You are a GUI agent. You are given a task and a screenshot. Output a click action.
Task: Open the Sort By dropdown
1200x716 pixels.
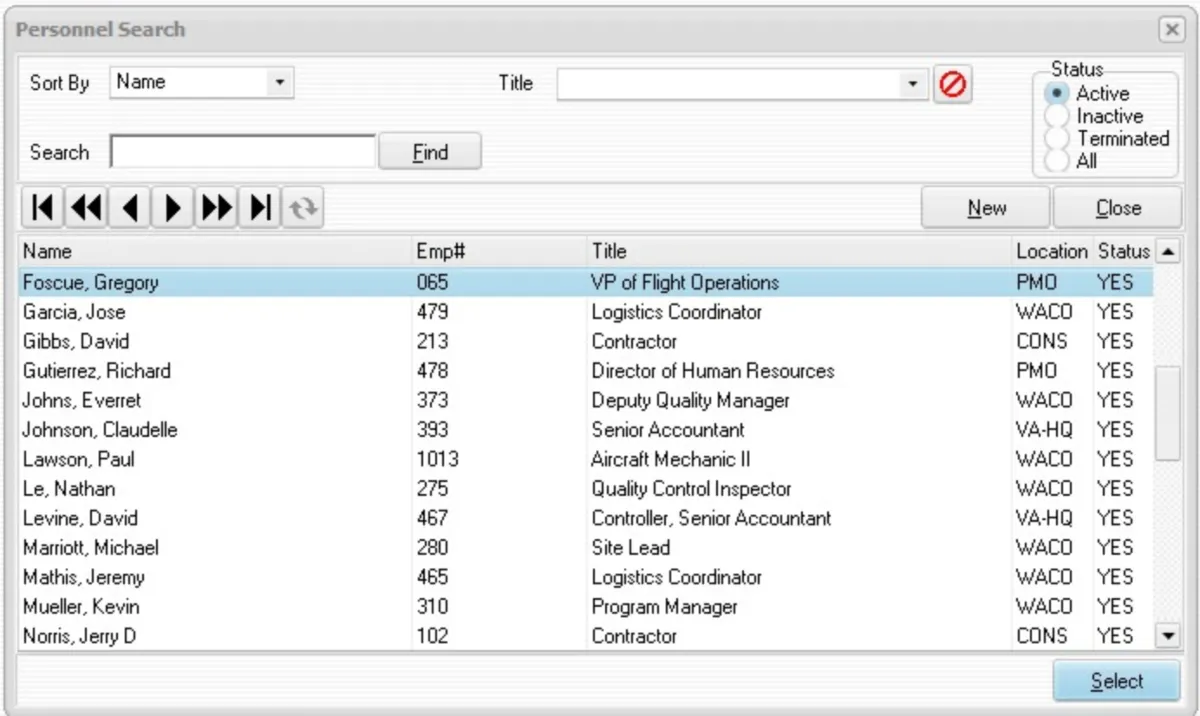tap(283, 83)
